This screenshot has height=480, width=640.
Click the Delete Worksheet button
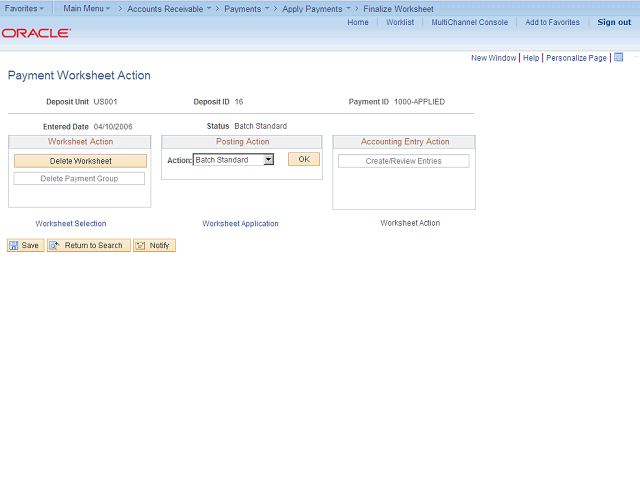[x=80, y=161]
